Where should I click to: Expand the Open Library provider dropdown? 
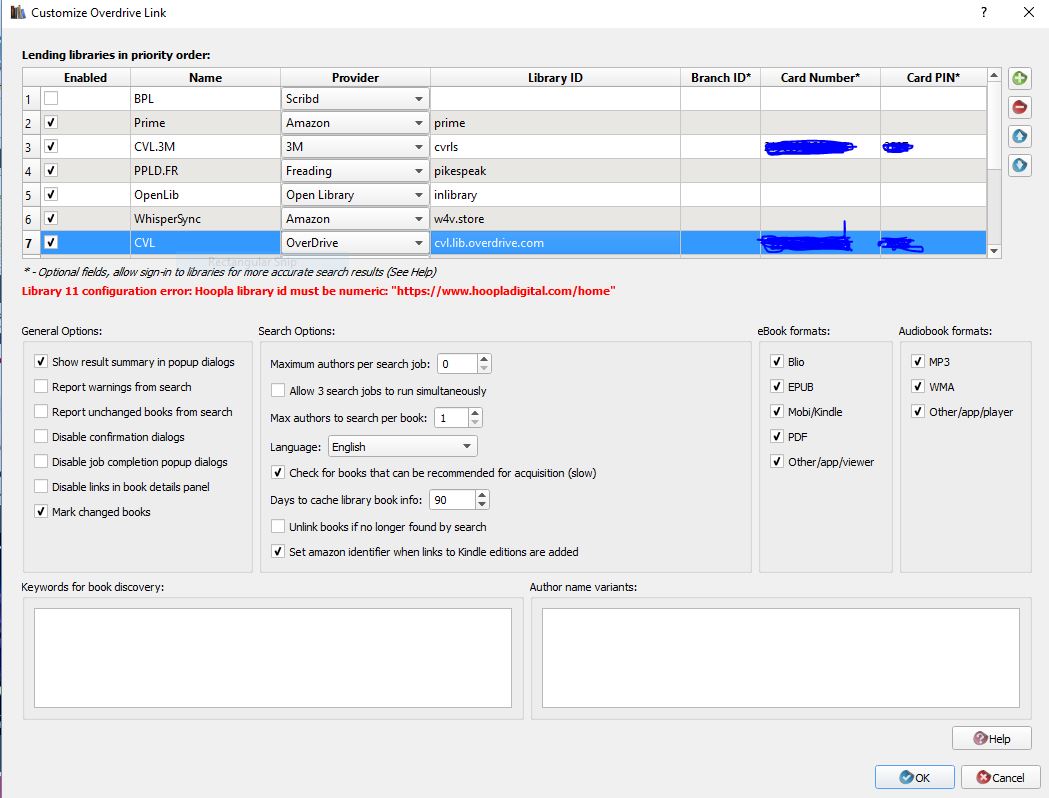tap(355, 195)
